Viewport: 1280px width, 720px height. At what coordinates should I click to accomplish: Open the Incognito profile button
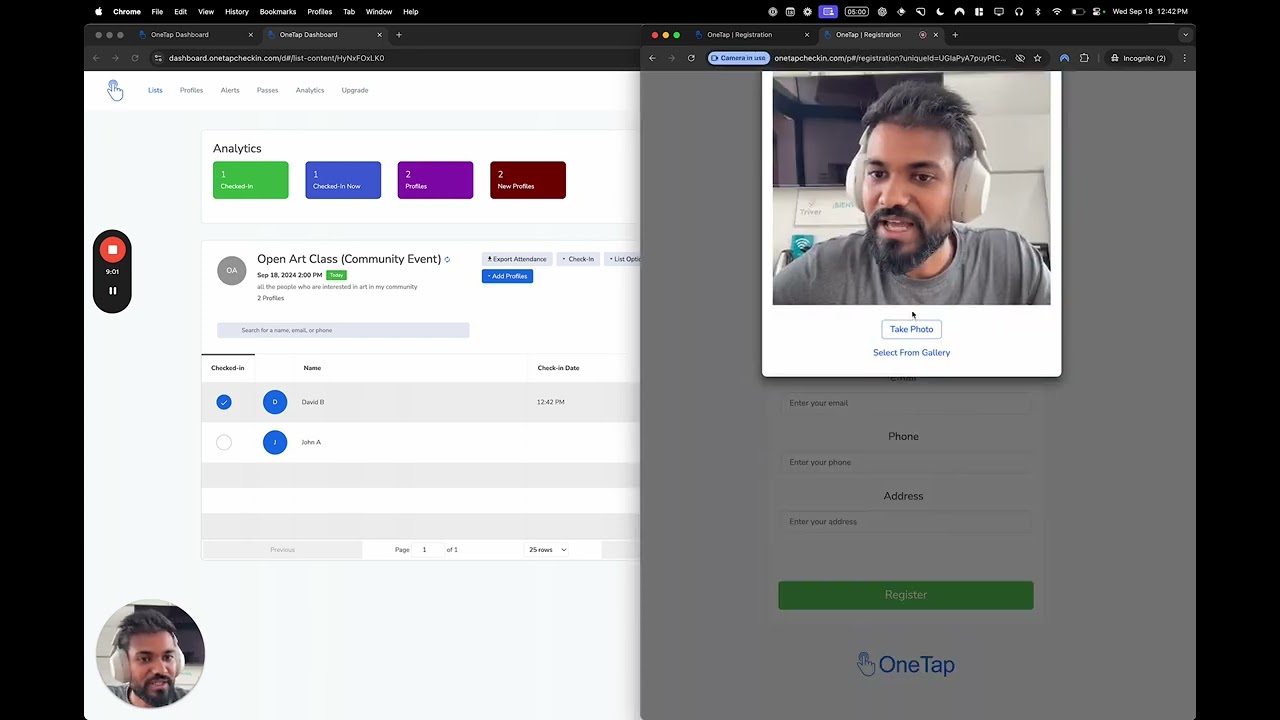1138,58
